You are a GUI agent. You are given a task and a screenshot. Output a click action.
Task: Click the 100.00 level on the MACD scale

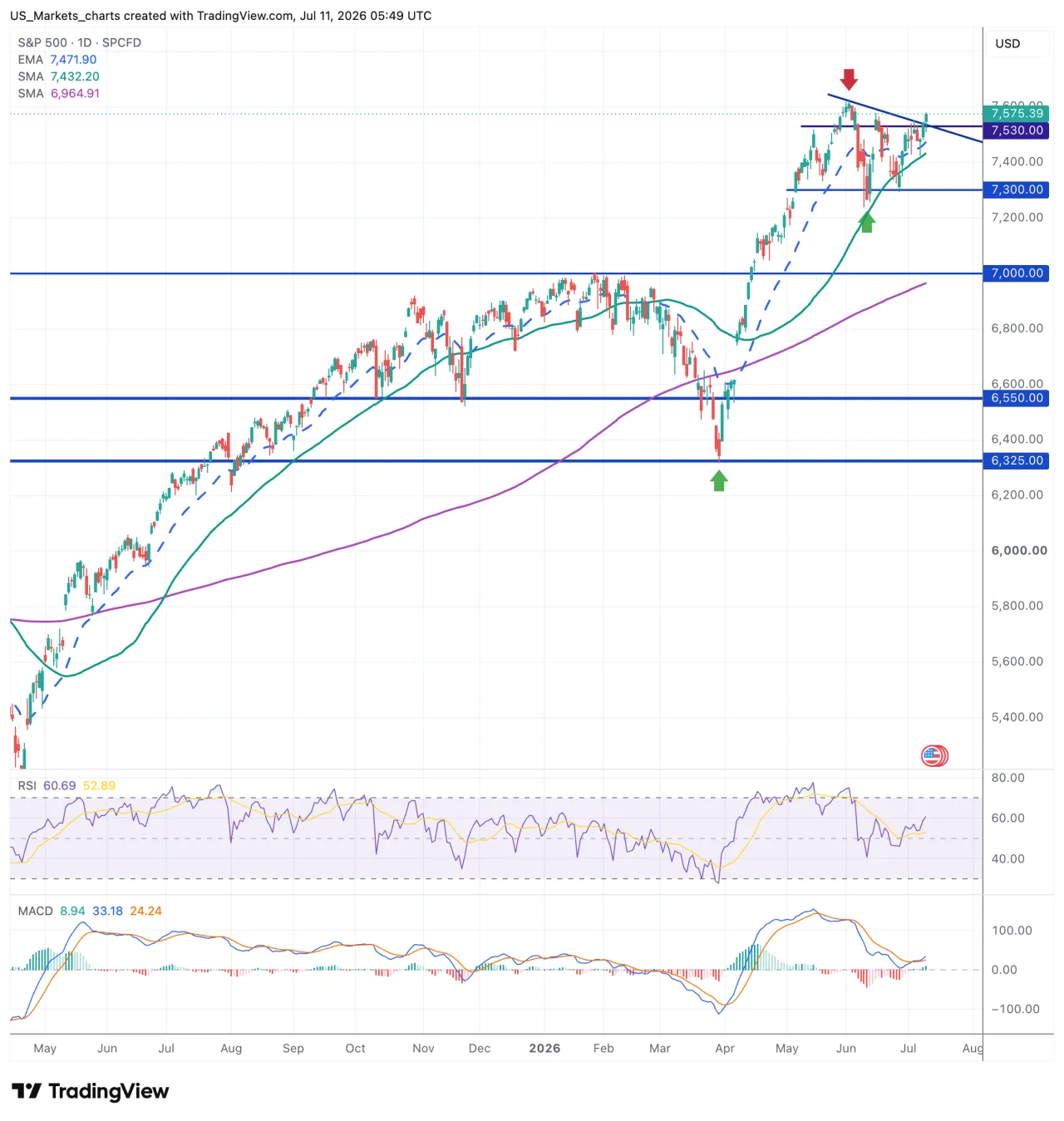pos(1012,930)
